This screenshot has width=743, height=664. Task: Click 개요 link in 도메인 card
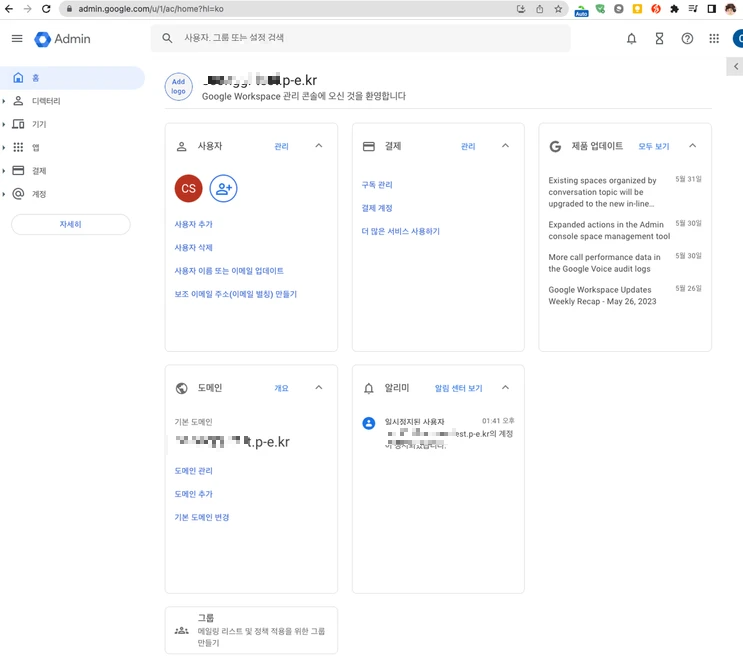click(x=281, y=388)
